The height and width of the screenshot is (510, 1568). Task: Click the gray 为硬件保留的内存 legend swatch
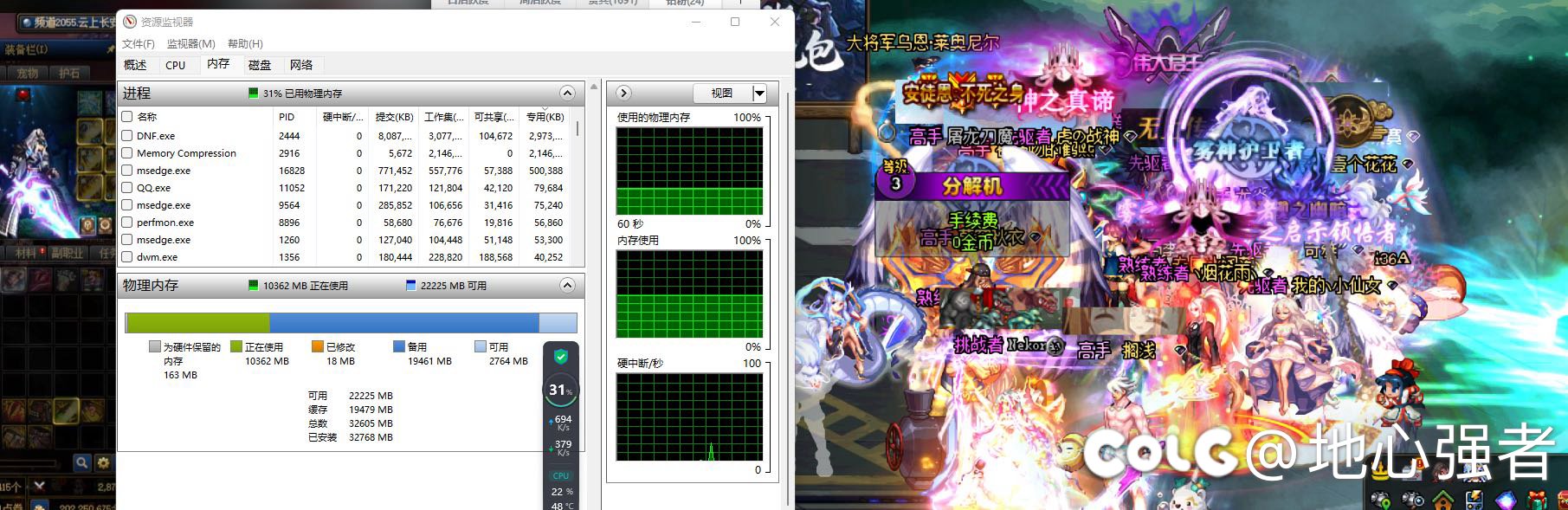tap(155, 346)
